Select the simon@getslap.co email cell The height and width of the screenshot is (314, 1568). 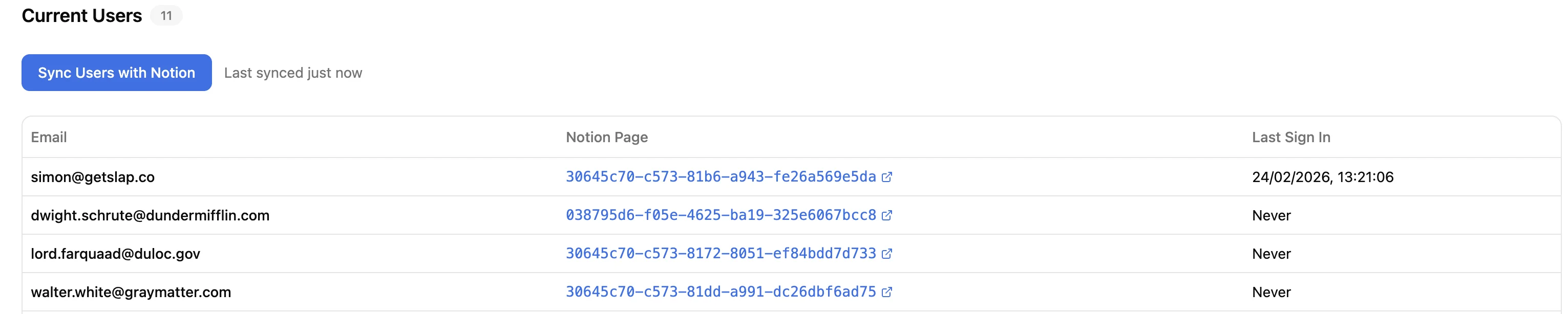pyautogui.click(x=93, y=177)
